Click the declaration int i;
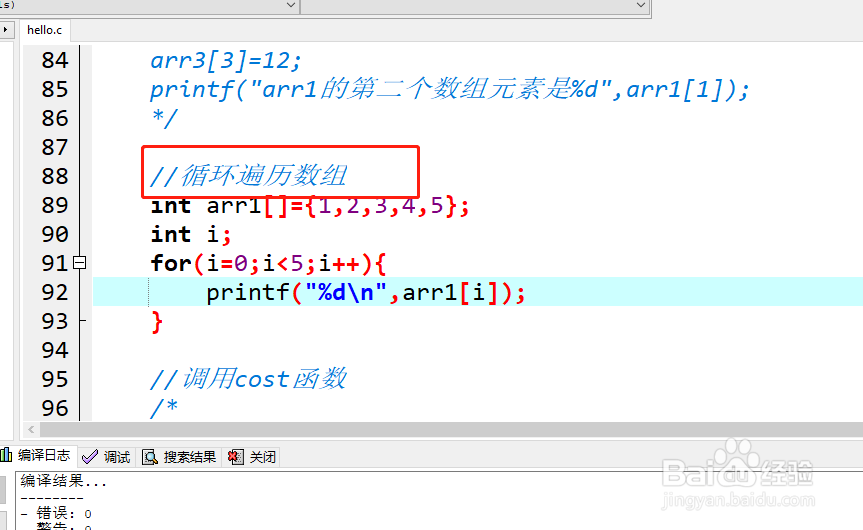Image resolution: width=863 pixels, height=530 pixels. [190, 235]
